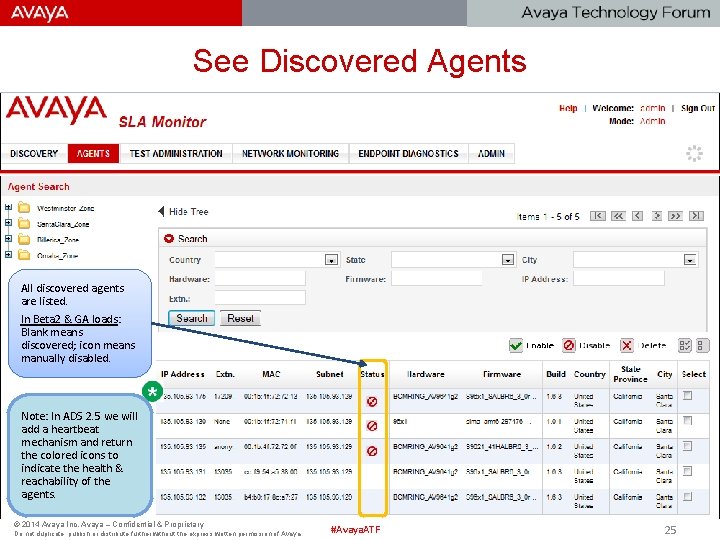Collapse the Search panel red icon
Screen dimensions: 720x540
(x=169, y=239)
